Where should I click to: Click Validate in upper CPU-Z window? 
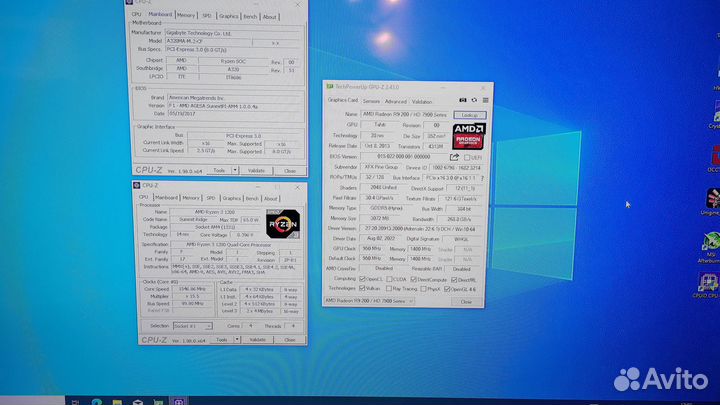tap(256, 170)
